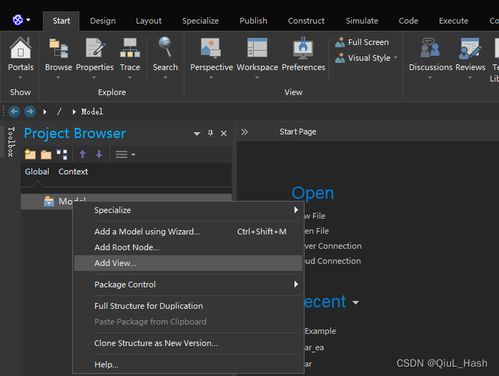Select the Perspective icon
This screenshot has height=376, width=499.
point(211,48)
